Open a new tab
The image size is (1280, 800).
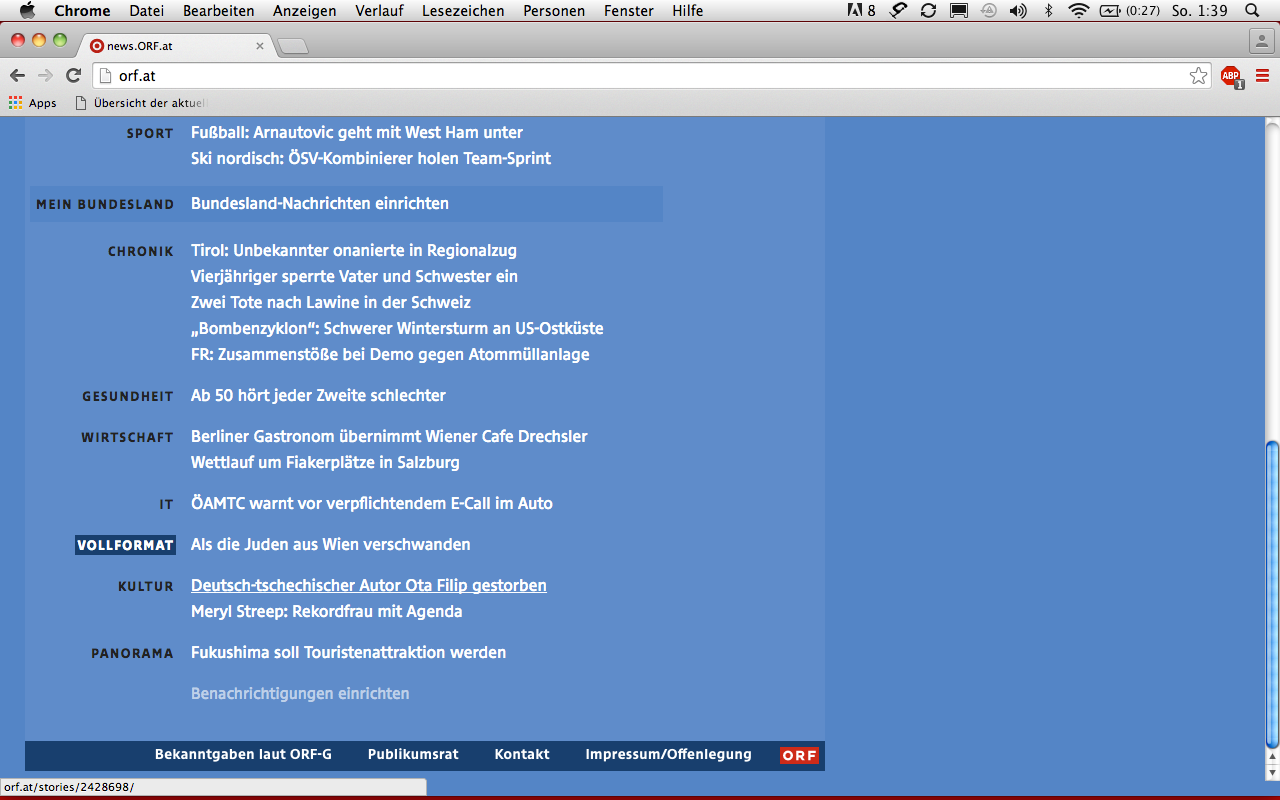tap(293, 46)
